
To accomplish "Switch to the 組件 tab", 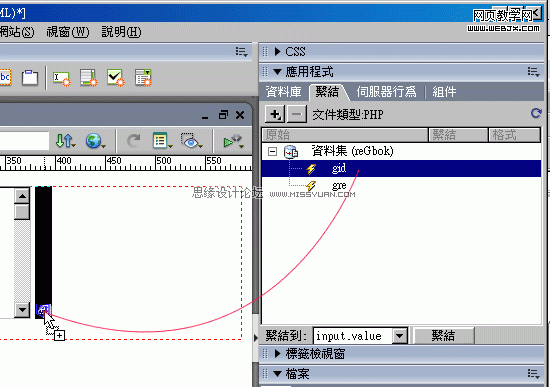I will point(444,92).
